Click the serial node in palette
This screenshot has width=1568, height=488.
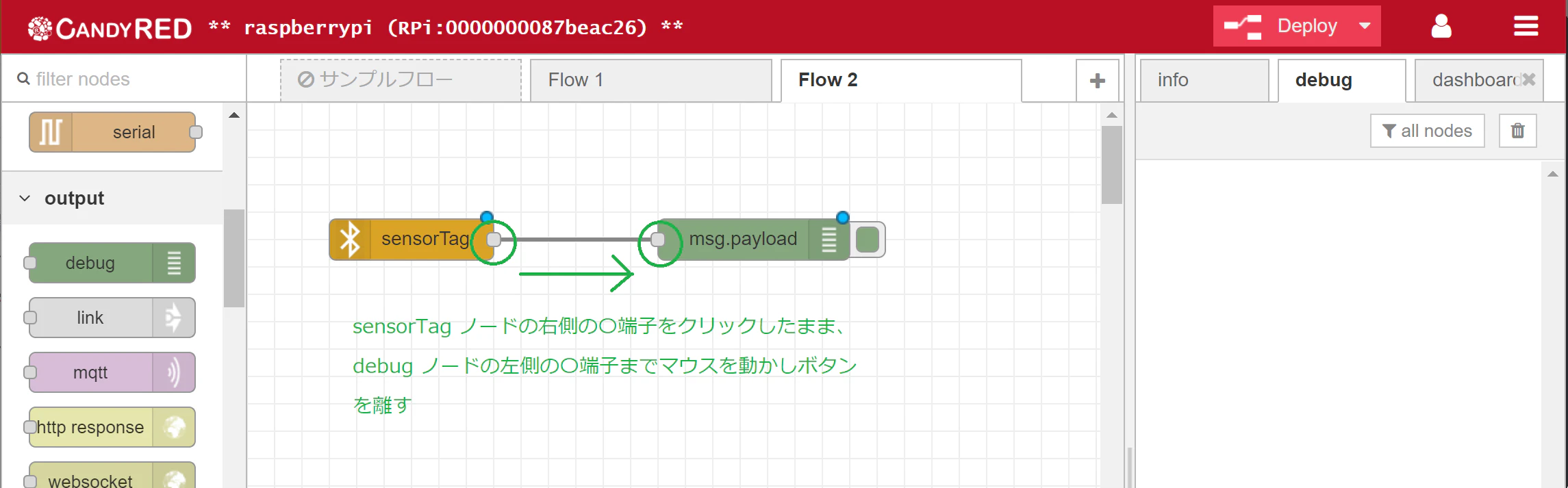[x=112, y=132]
